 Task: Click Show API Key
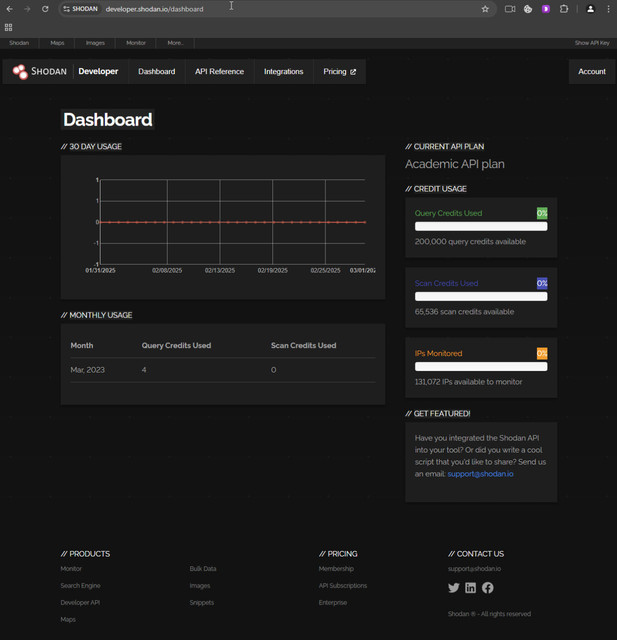[x=591, y=43]
